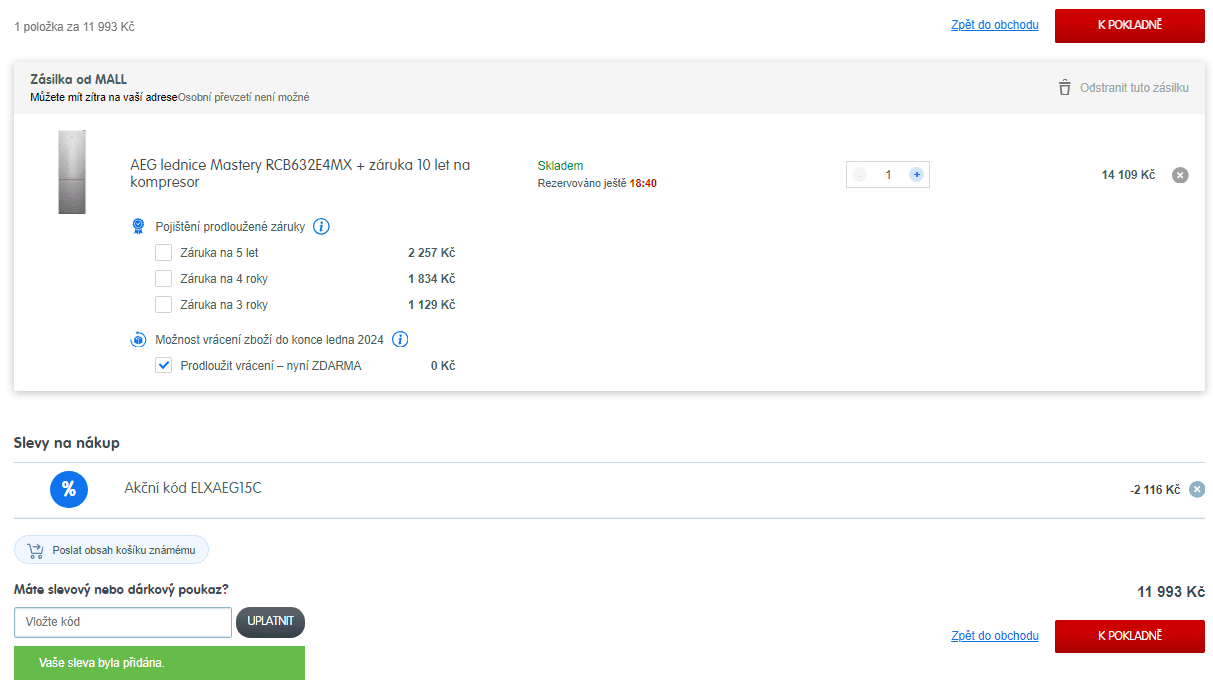Image resolution: width=1213 pixels, height=680 pixels.
Task: Click the Vaše sleva byla přidána message
Action: (159, 663)
